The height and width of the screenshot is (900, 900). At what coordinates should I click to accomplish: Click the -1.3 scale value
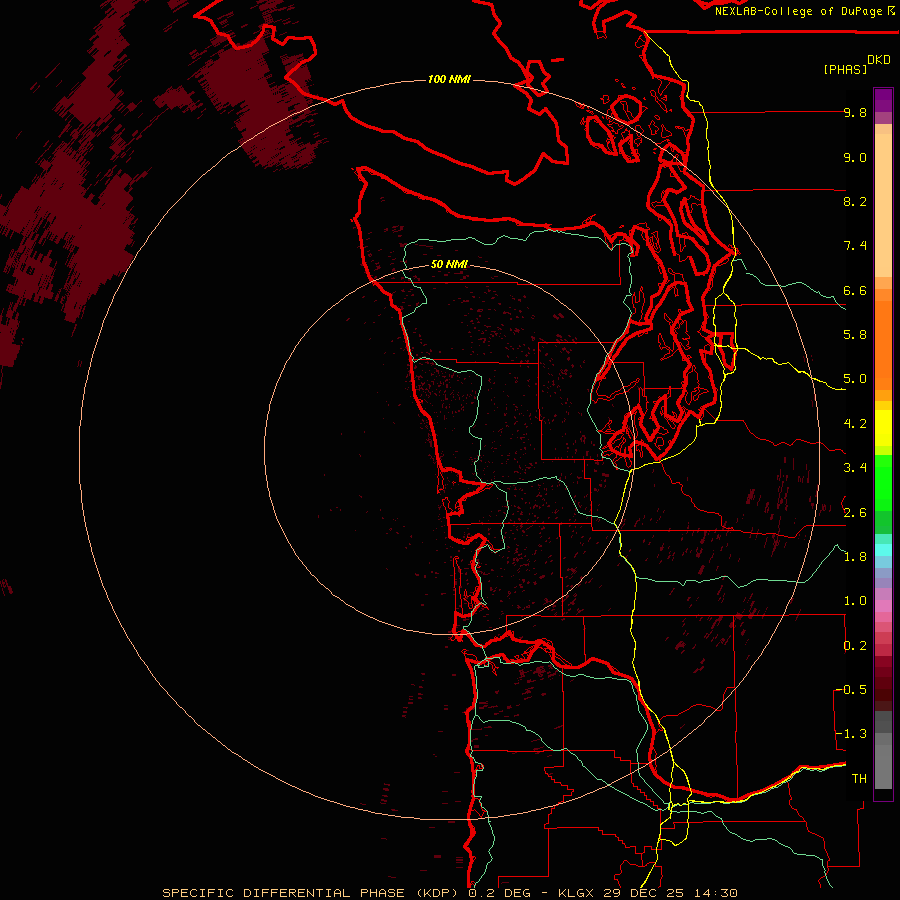click(852, 734)
